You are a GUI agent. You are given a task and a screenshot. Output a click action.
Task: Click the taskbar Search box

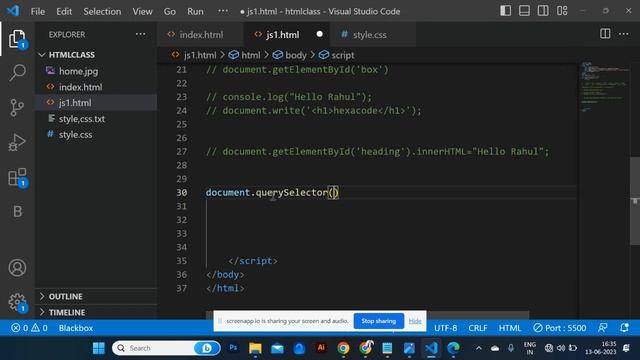tap(167, 348)
